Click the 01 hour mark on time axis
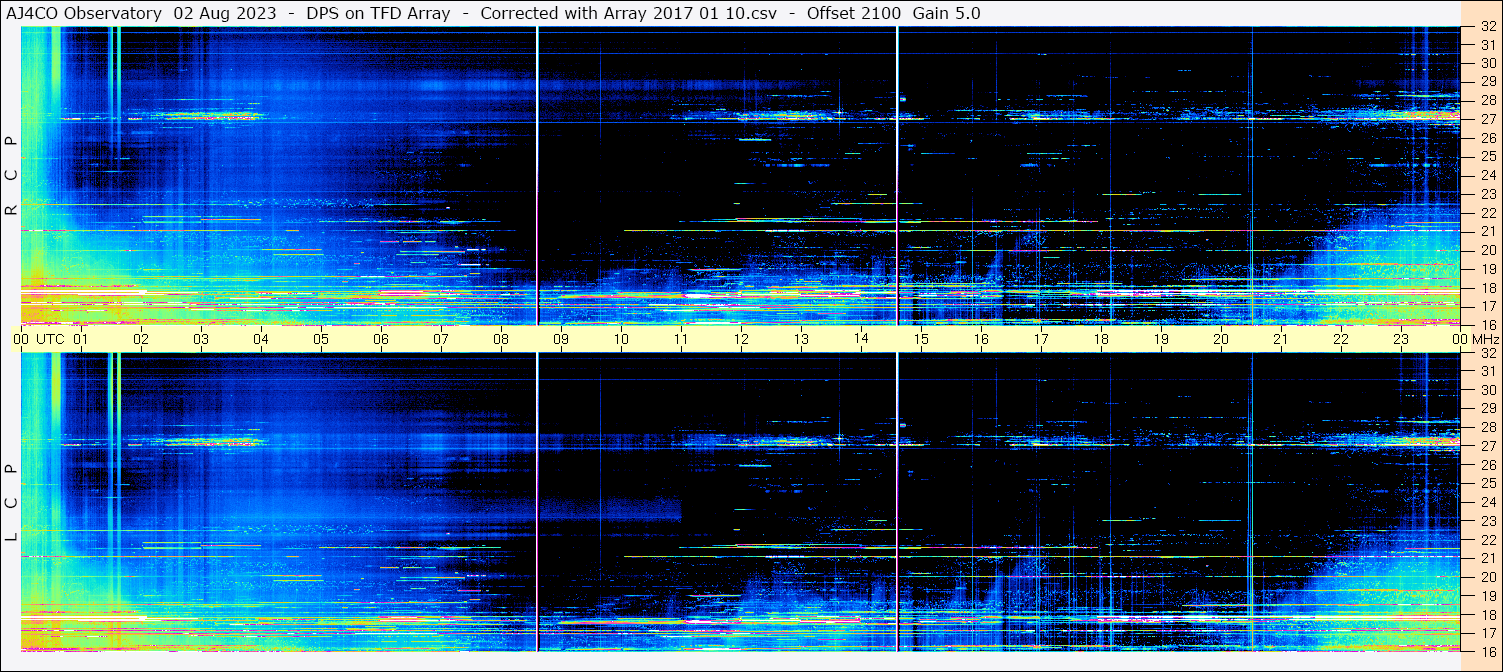This screenshot has height=672, width=1503. [81, 339]
